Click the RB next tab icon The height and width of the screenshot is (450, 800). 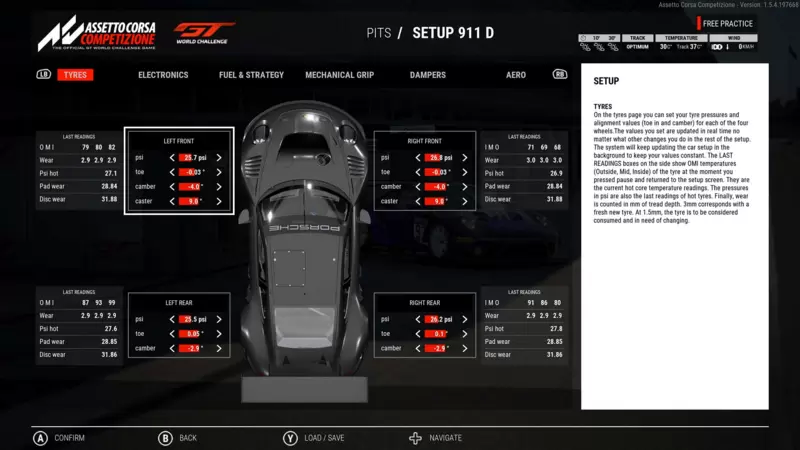coord(560,74)
